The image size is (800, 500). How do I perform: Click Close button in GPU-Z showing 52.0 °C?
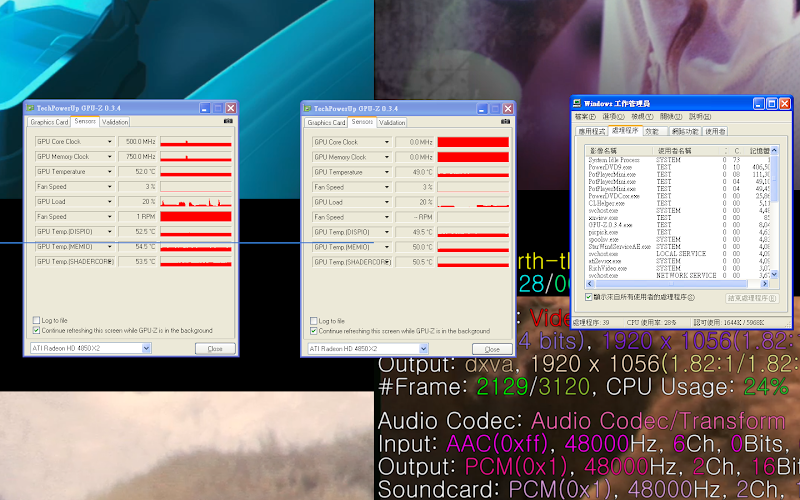coord(215,348)
